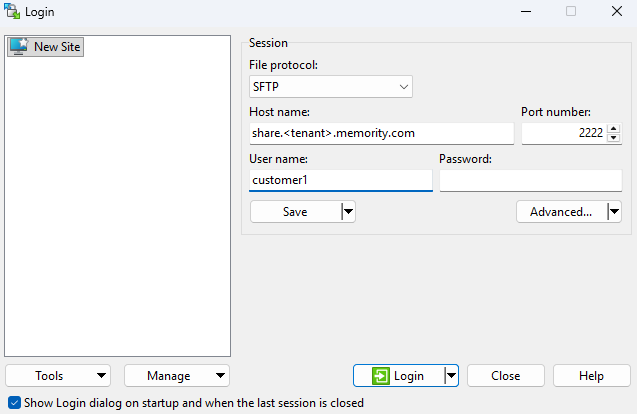The height and width of the screenshot is (414, 637).
Task: Open the File protocol SFTP dropdown
Action: coord(331,87)
